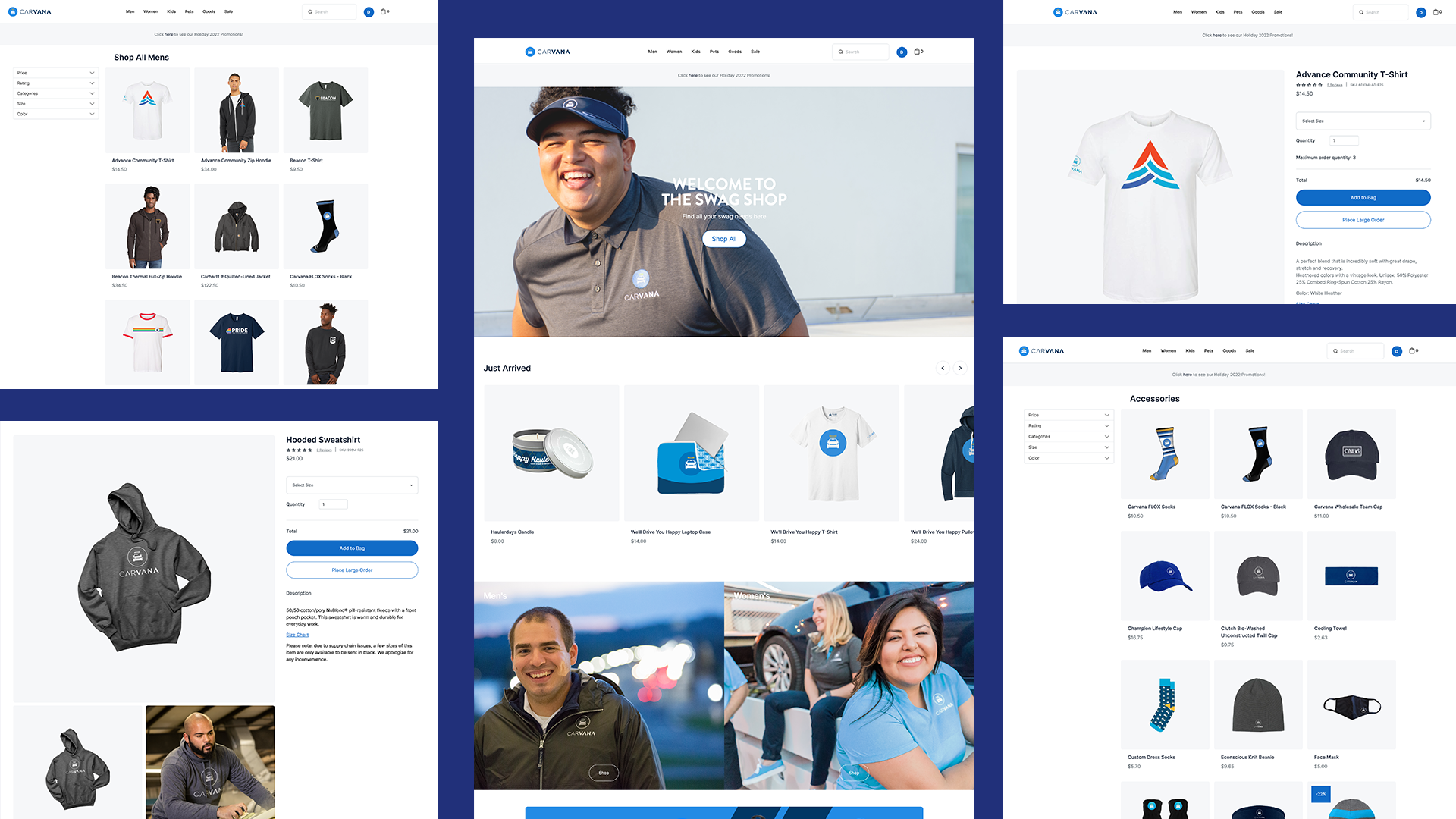This screenshot has height=819, width=1456.
Task: Click Place Large Order for Advance Community T-Shirt
Action: click(1363, 220)
